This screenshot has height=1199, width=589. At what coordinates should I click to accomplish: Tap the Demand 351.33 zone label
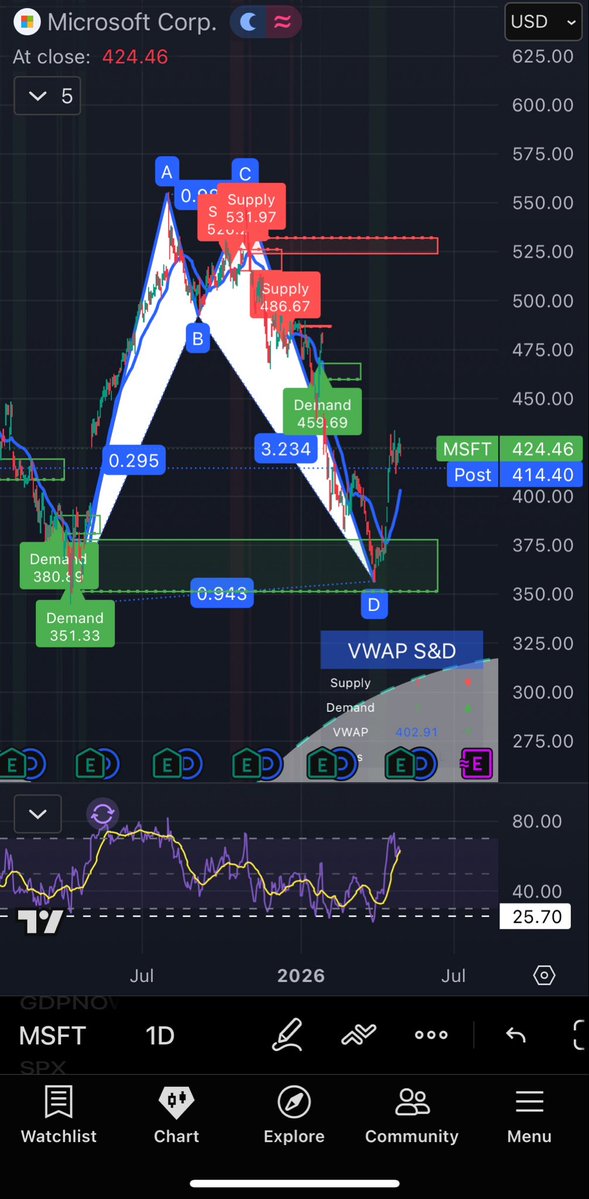(75, 625)
